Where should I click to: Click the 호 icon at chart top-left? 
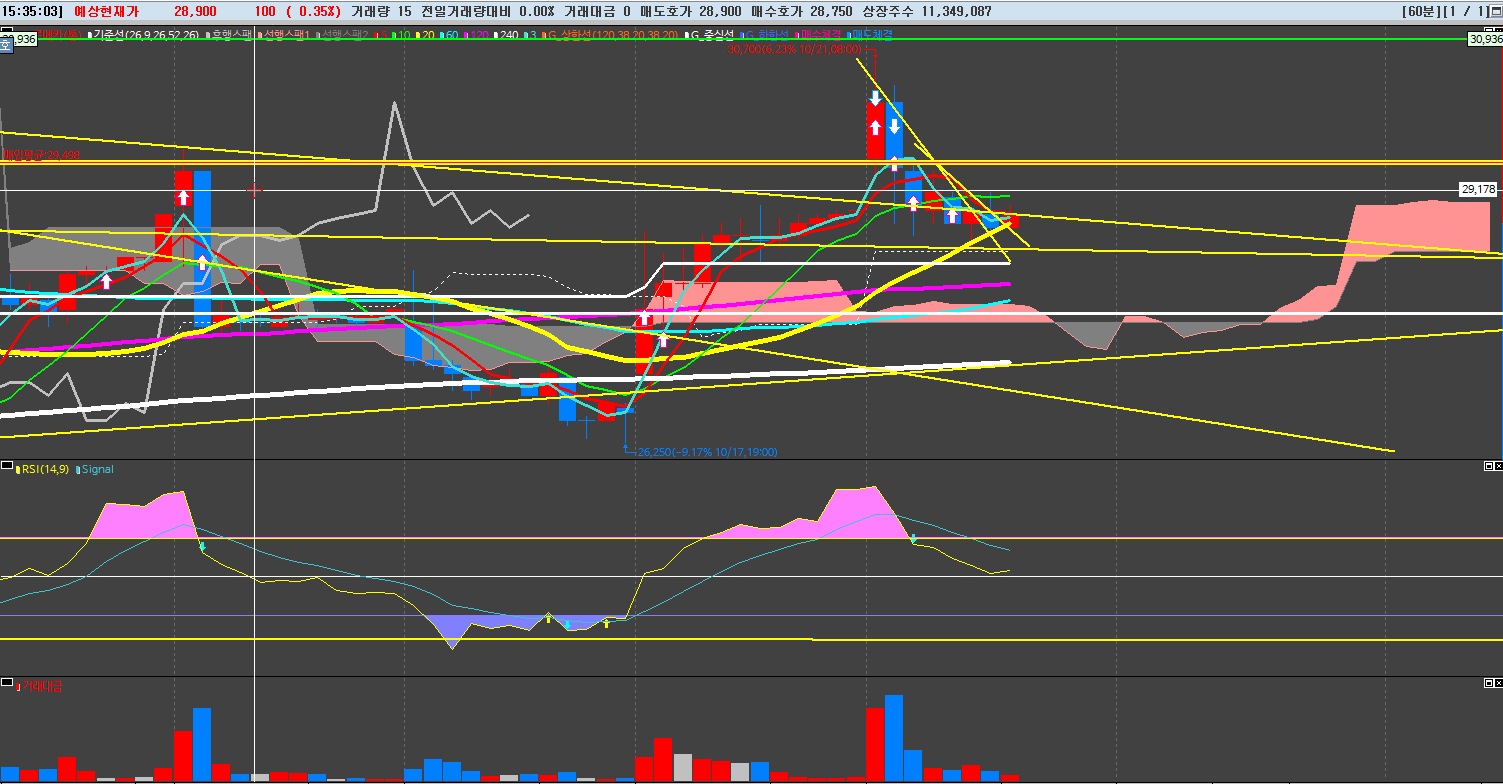click(x=5, y=41)
